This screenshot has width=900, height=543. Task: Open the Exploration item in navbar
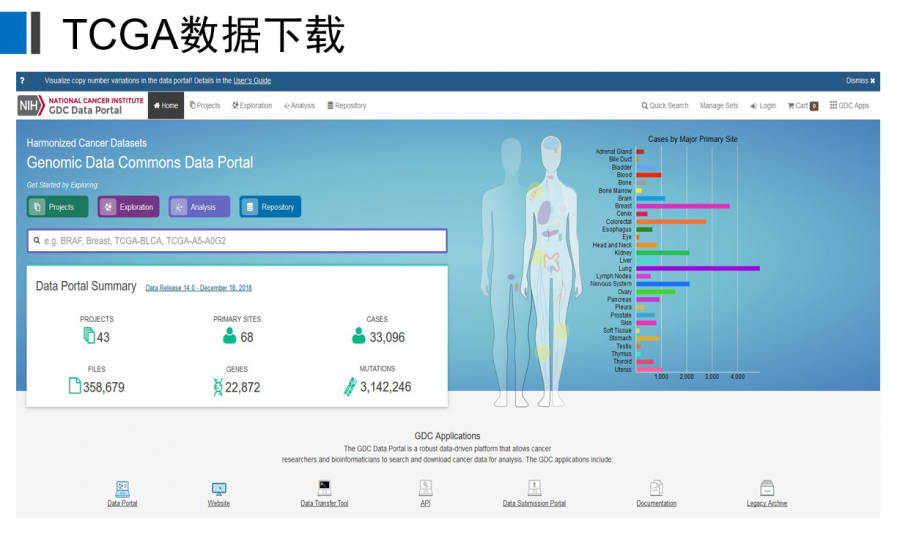[252, 106]
